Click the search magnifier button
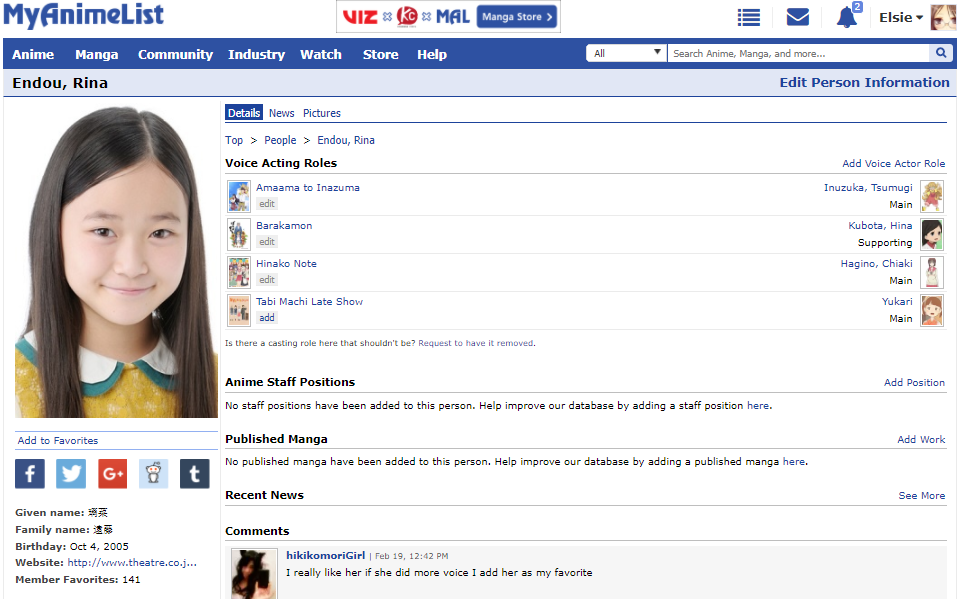Screen dimensions: 964x599 coord(942,53)
